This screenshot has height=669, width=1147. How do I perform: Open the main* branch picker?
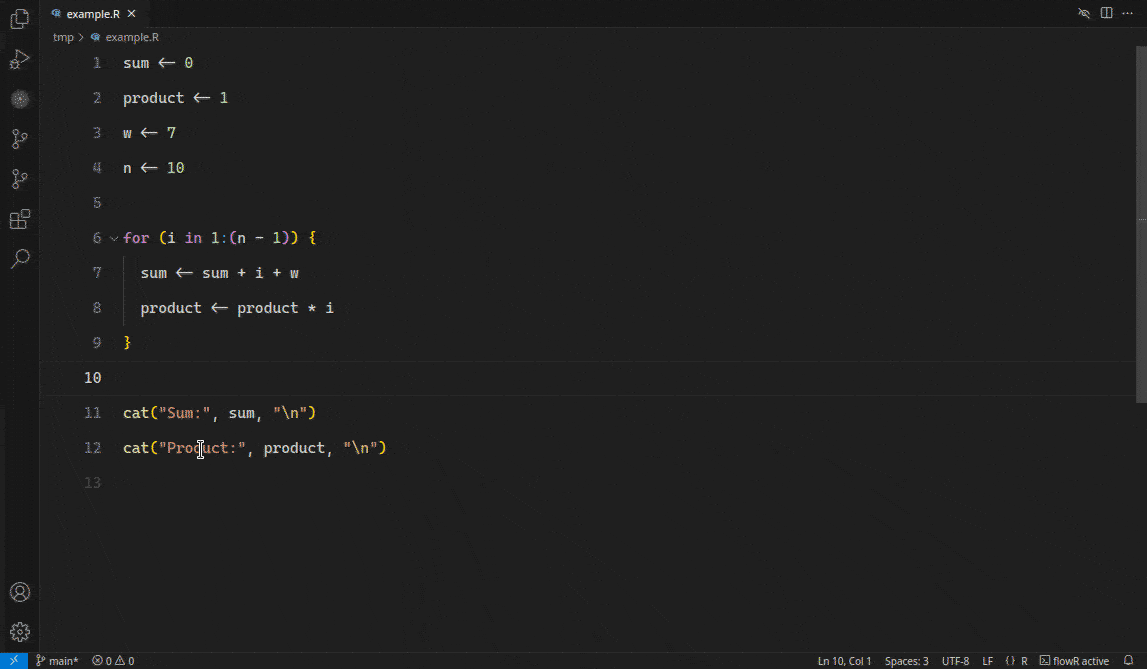click(57, 660)
